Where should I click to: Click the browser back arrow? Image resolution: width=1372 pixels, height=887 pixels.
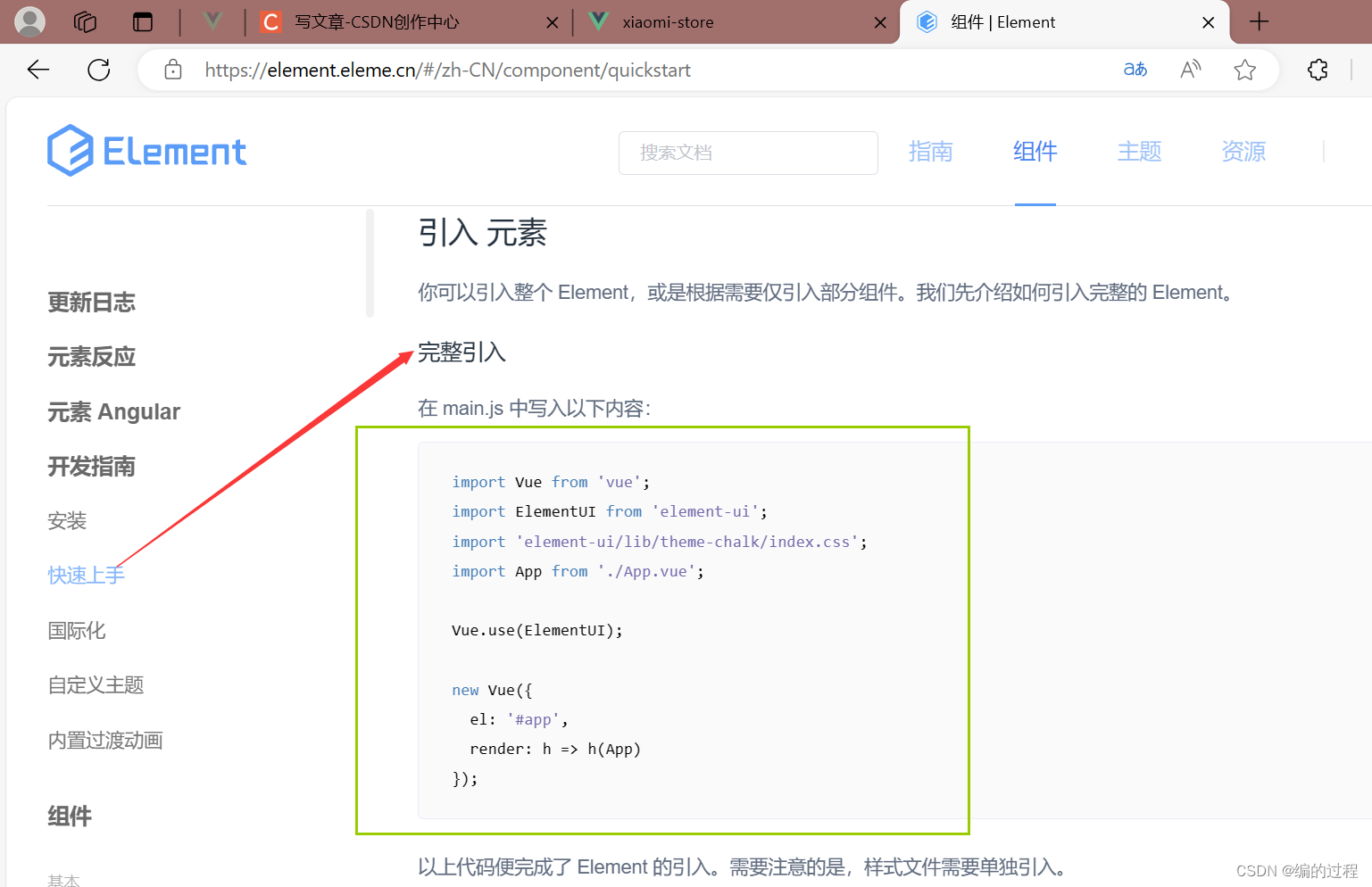coord(38,70)
